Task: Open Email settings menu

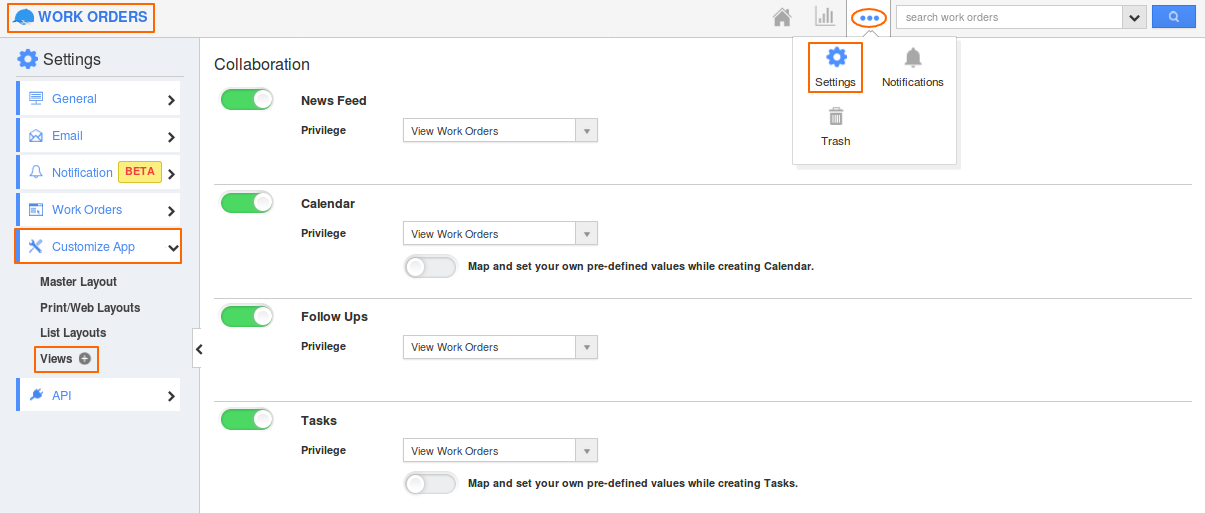Action: [x=98, y=136]
